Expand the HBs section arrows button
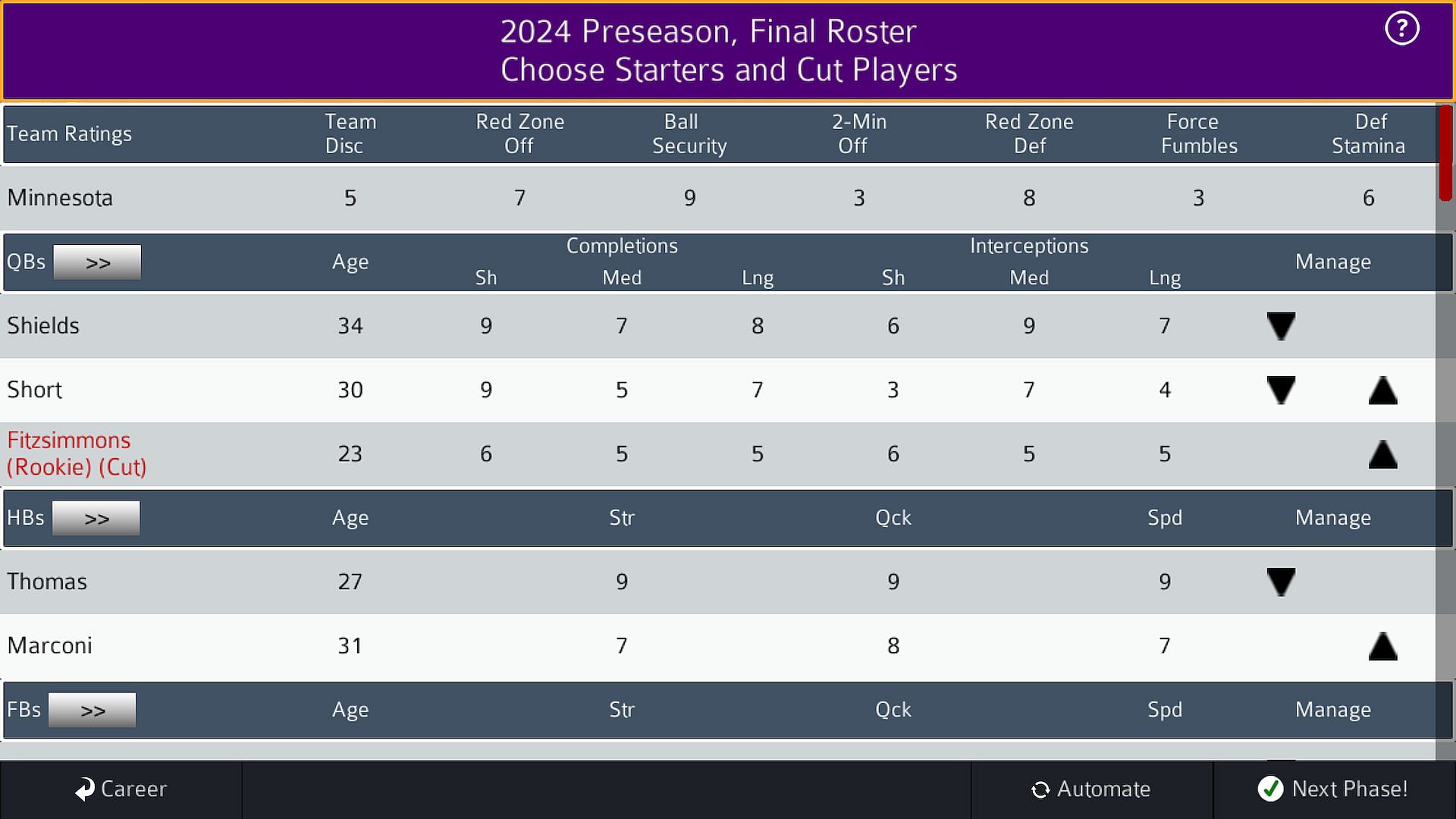The image size is (1456, 819). tap(96, 519)
